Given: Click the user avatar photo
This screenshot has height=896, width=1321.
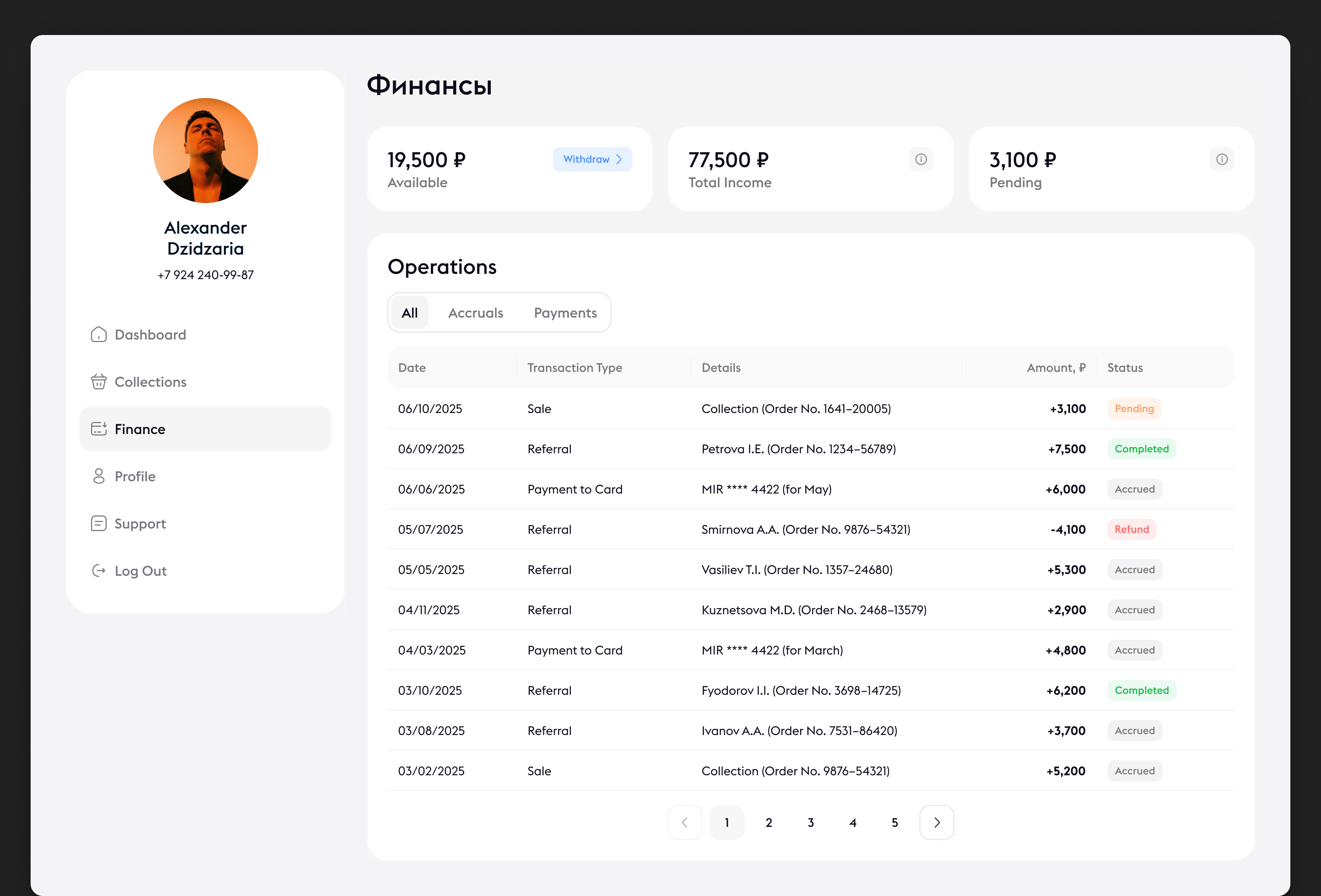Looking at the screenshot, I should [x=205, y=150].
